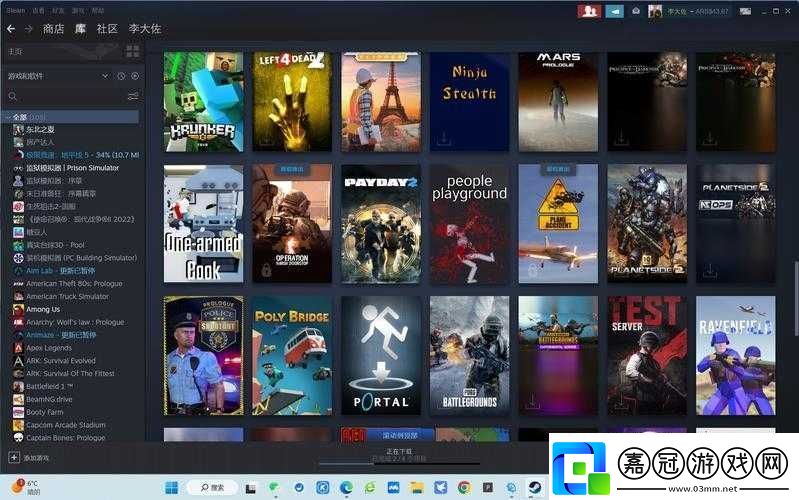The width and height of the screenshot is (799, 500).
Task: Open the One-armed Cook cover
Action: [x=203, y=223]
